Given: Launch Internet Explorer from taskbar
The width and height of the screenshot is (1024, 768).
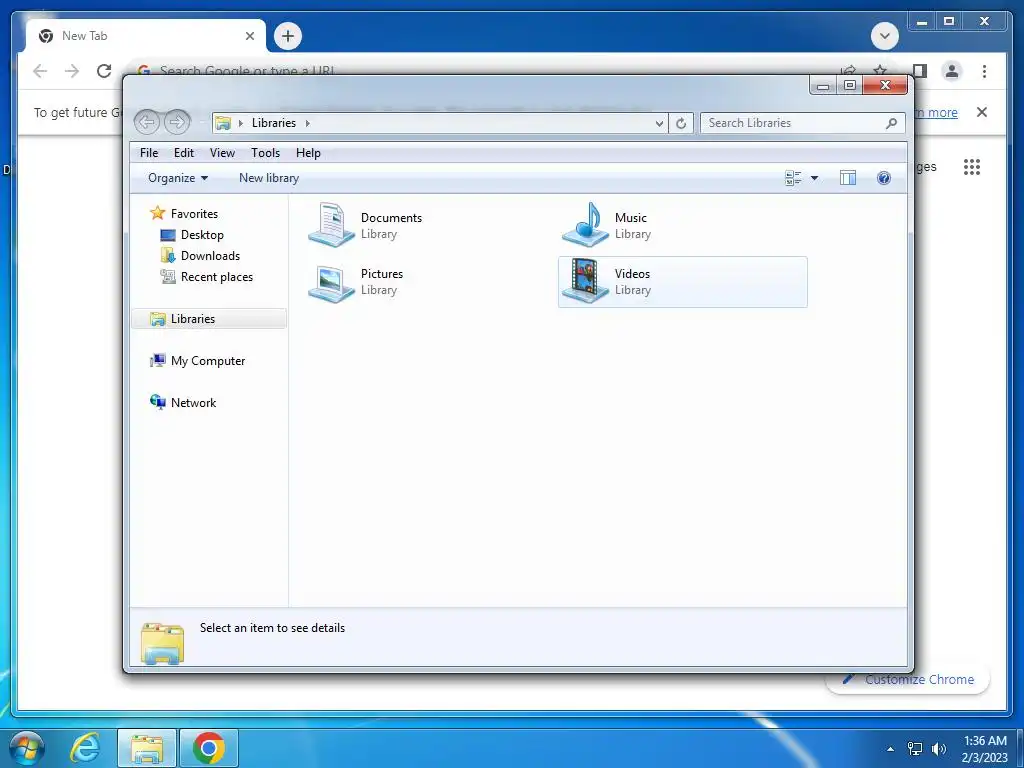Looking at the screenshot, I should coord(85,748).
